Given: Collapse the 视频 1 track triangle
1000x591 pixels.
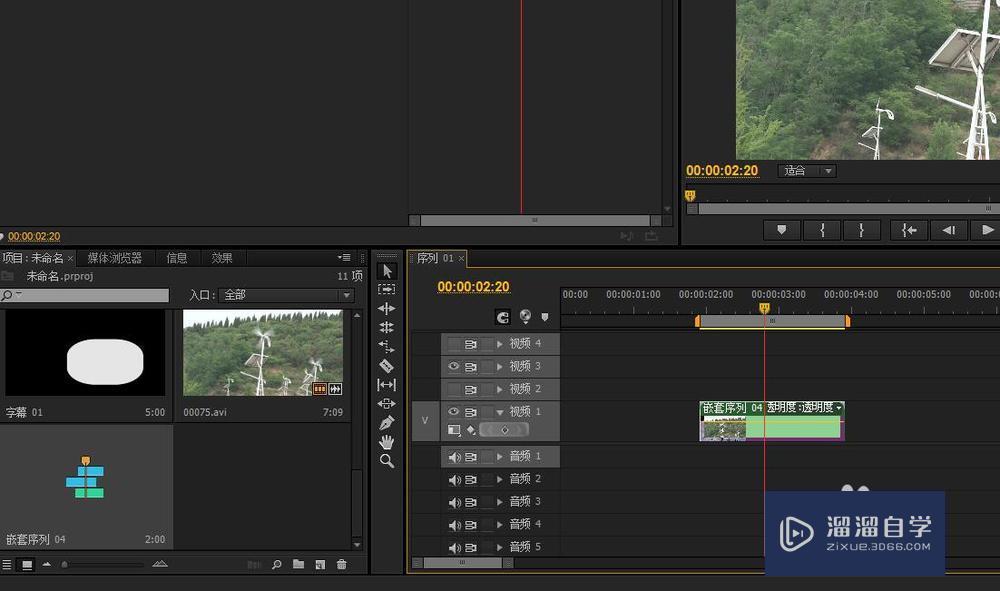Looking at the screenshot, I should click(500, 412).
